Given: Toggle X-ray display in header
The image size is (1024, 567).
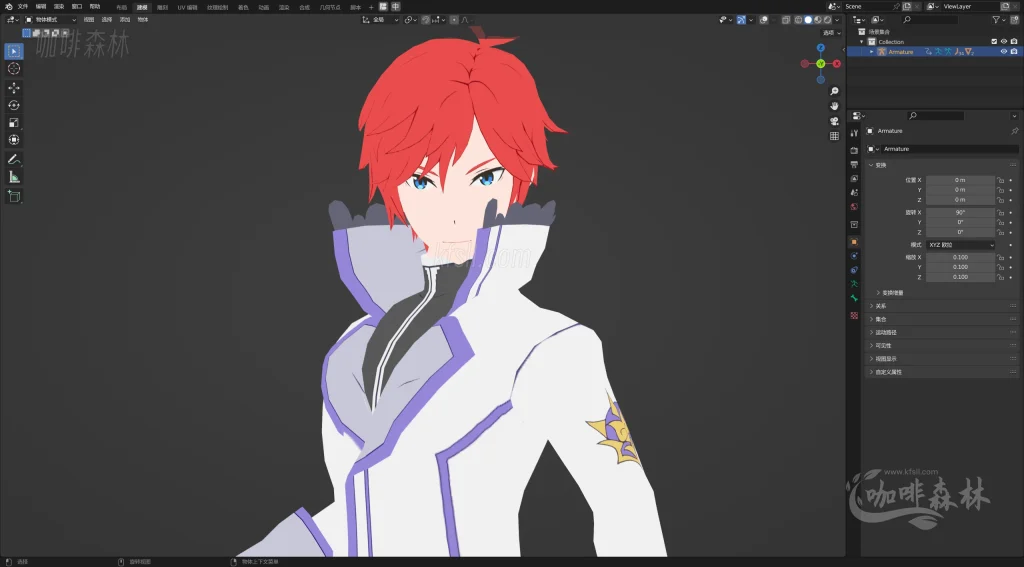Looking at the screenshot, I should point(786,20).
